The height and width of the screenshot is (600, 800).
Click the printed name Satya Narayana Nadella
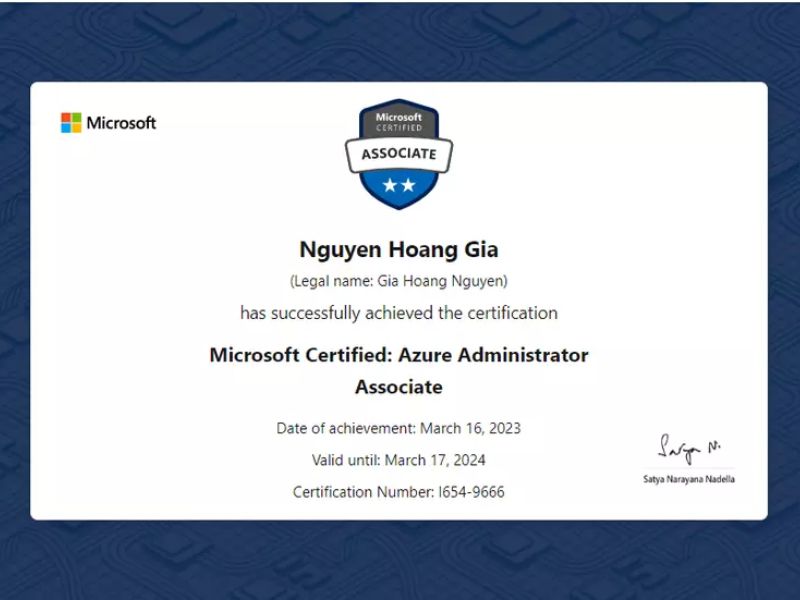coord(689,480)
